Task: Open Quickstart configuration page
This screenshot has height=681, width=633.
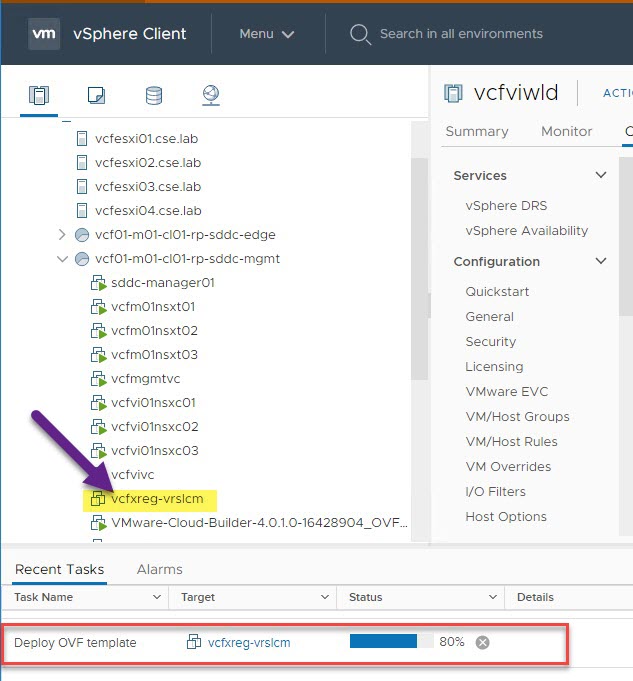Action: [x=497, y=291]
